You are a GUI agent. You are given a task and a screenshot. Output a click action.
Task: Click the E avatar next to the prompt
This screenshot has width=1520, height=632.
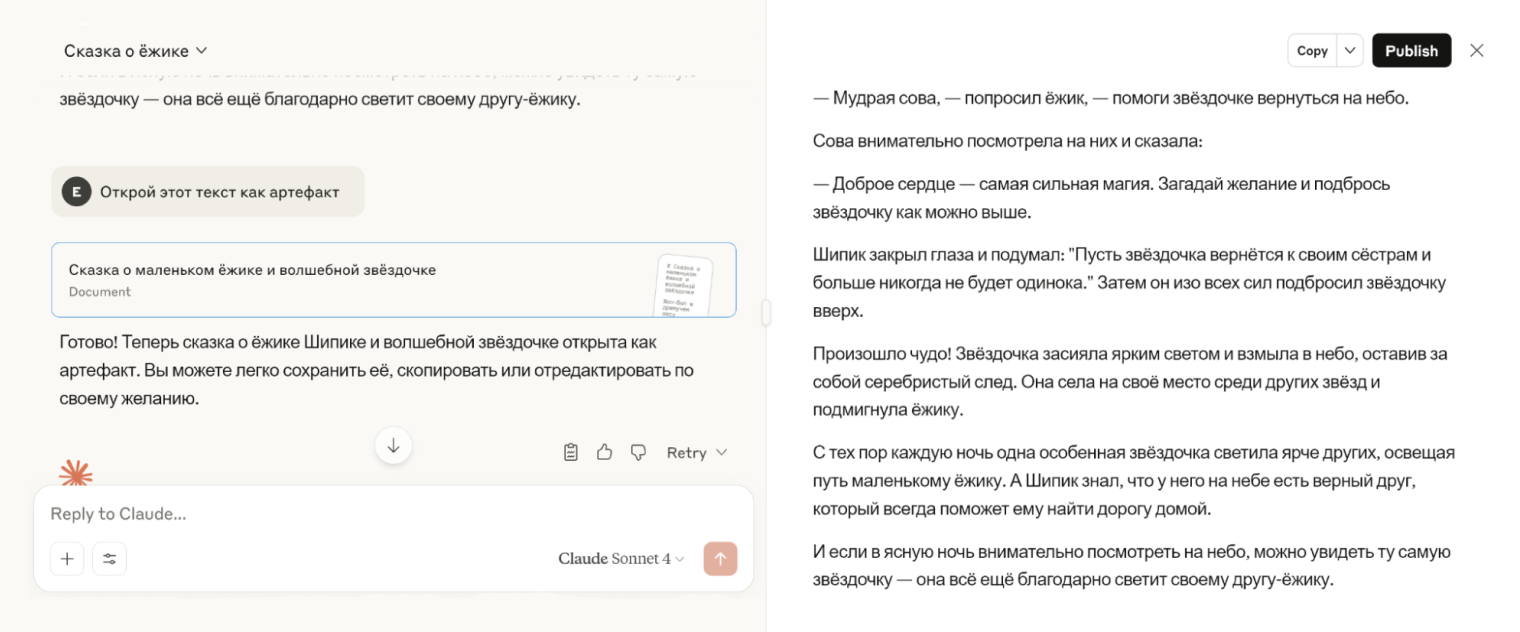(77, 191)
